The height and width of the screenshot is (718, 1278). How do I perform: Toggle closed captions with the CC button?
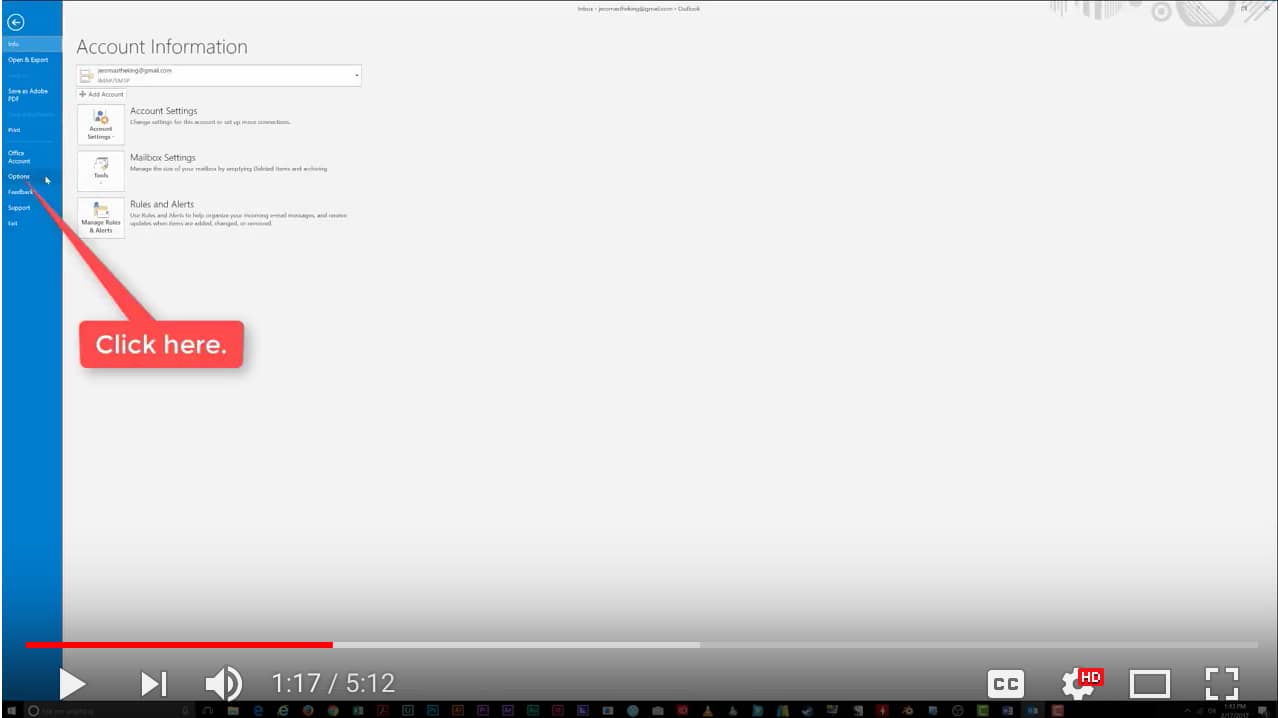point(1006,684)
